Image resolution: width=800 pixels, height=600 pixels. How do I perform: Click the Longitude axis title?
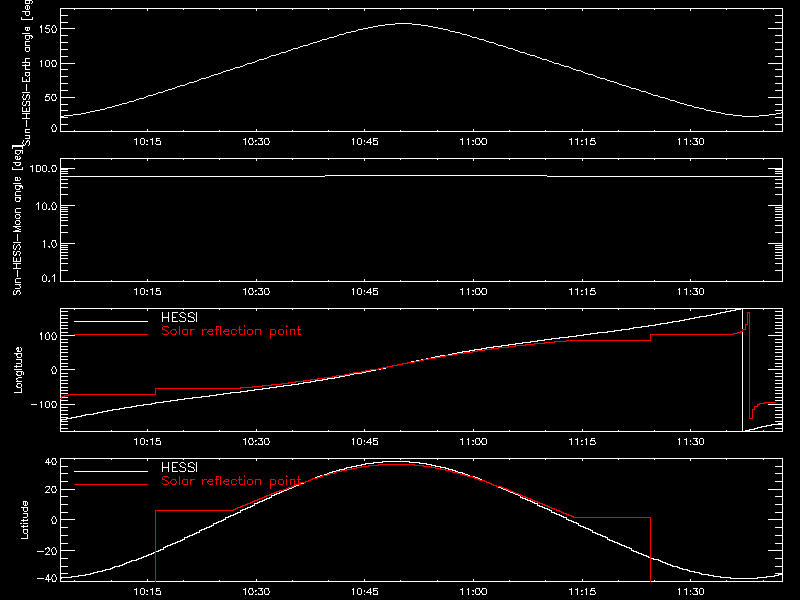(x=18, y=370)
